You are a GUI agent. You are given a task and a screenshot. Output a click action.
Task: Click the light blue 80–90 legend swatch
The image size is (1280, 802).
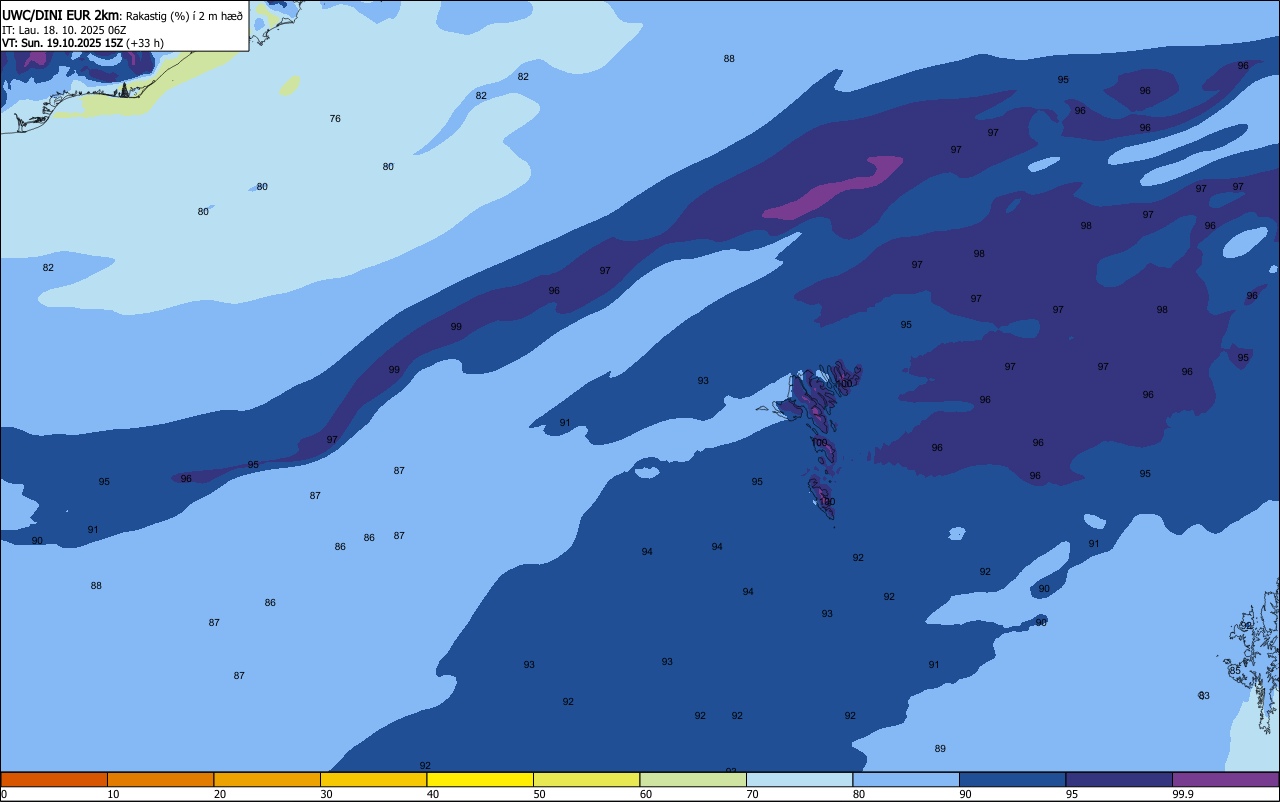(906, 779)
